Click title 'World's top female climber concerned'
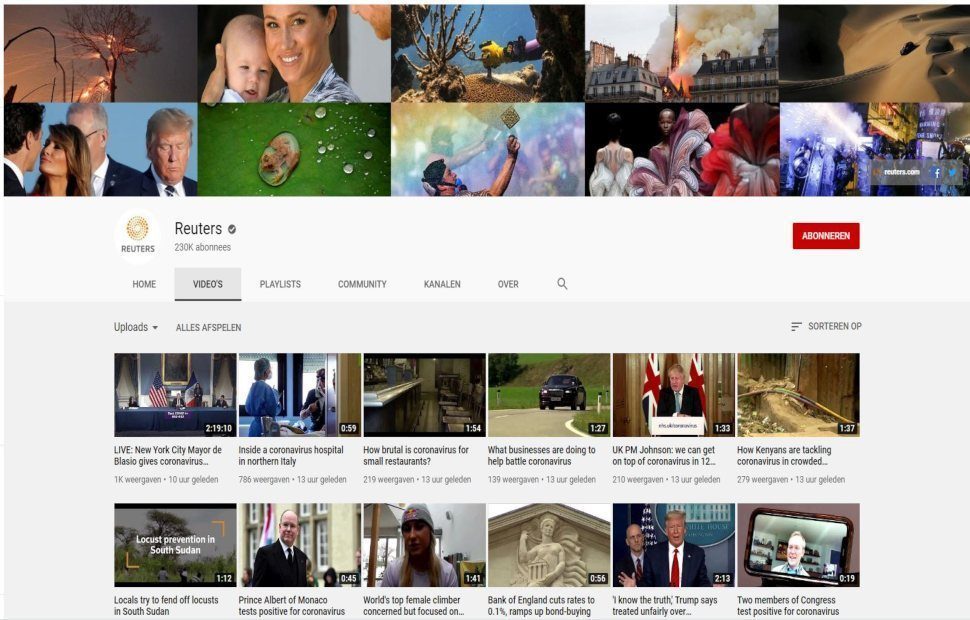970x620 pixels. tap(413, 605)
